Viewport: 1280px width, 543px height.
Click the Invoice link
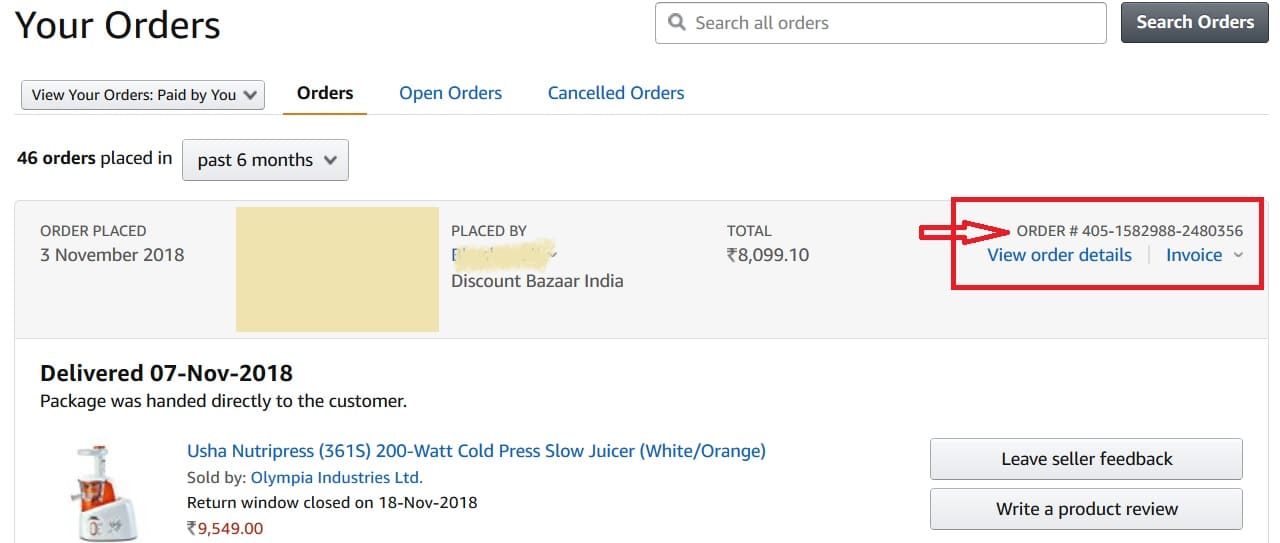1194,255
